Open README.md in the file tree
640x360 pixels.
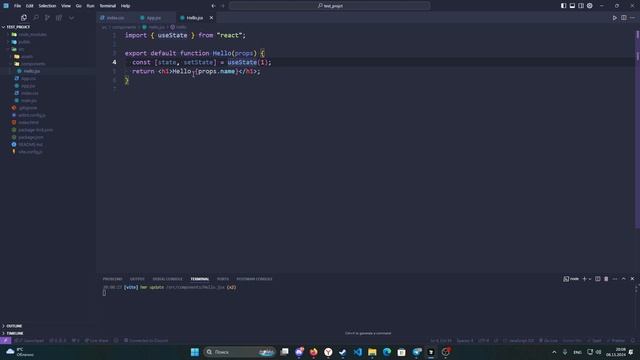[x=48, y=144]
